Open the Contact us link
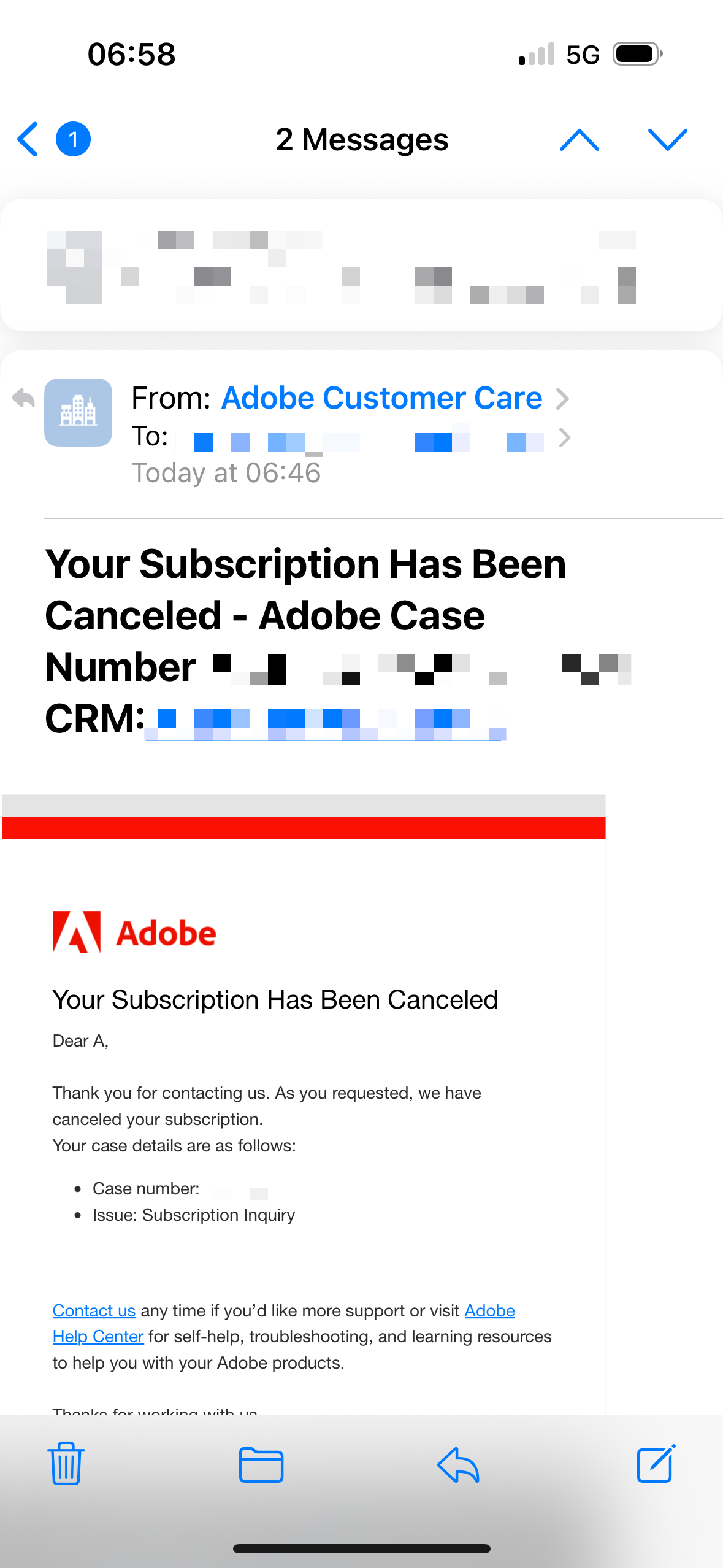 (x=94, y=1310)
